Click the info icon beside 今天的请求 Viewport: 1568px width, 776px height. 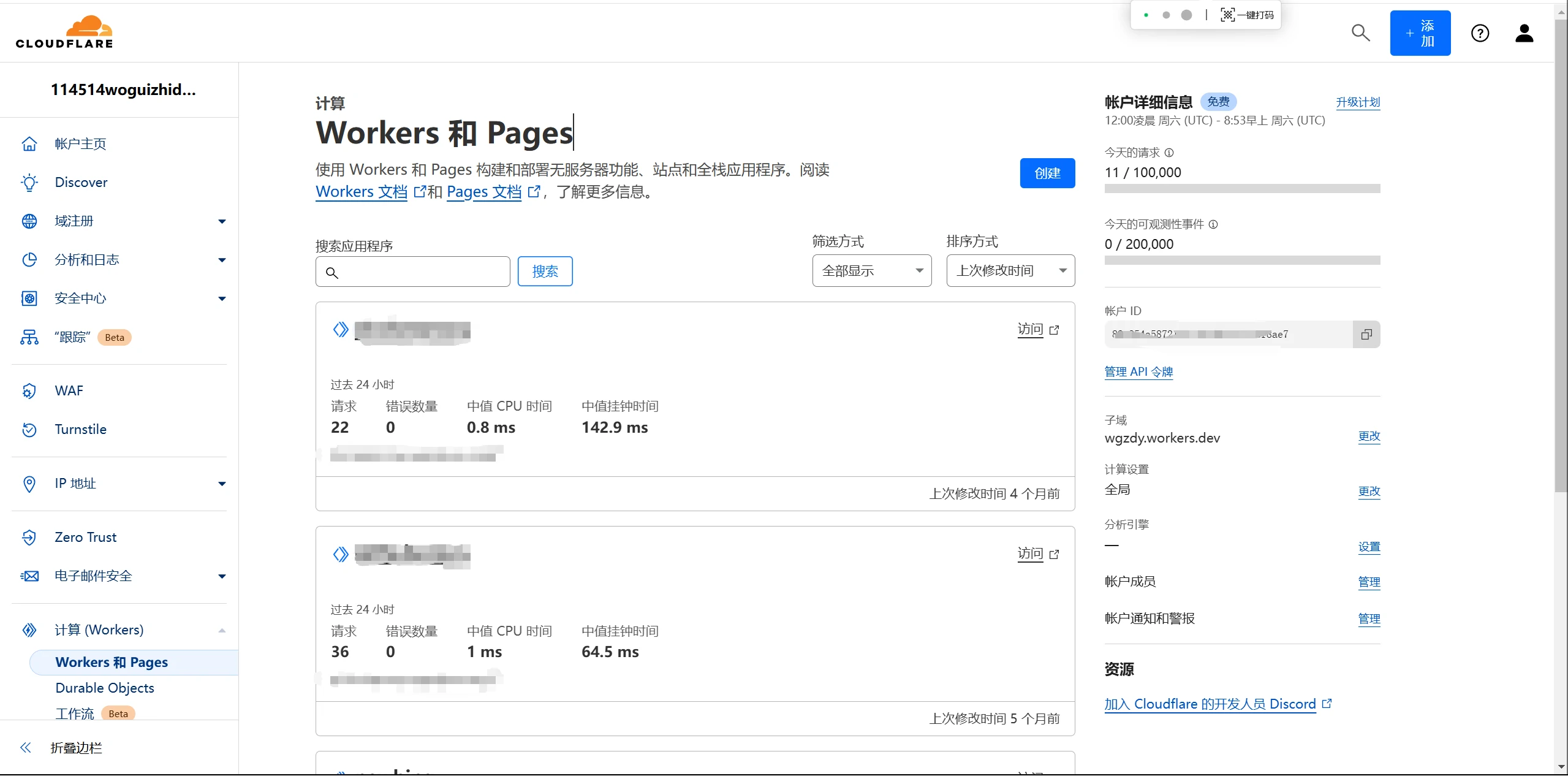coord(1168,153)
